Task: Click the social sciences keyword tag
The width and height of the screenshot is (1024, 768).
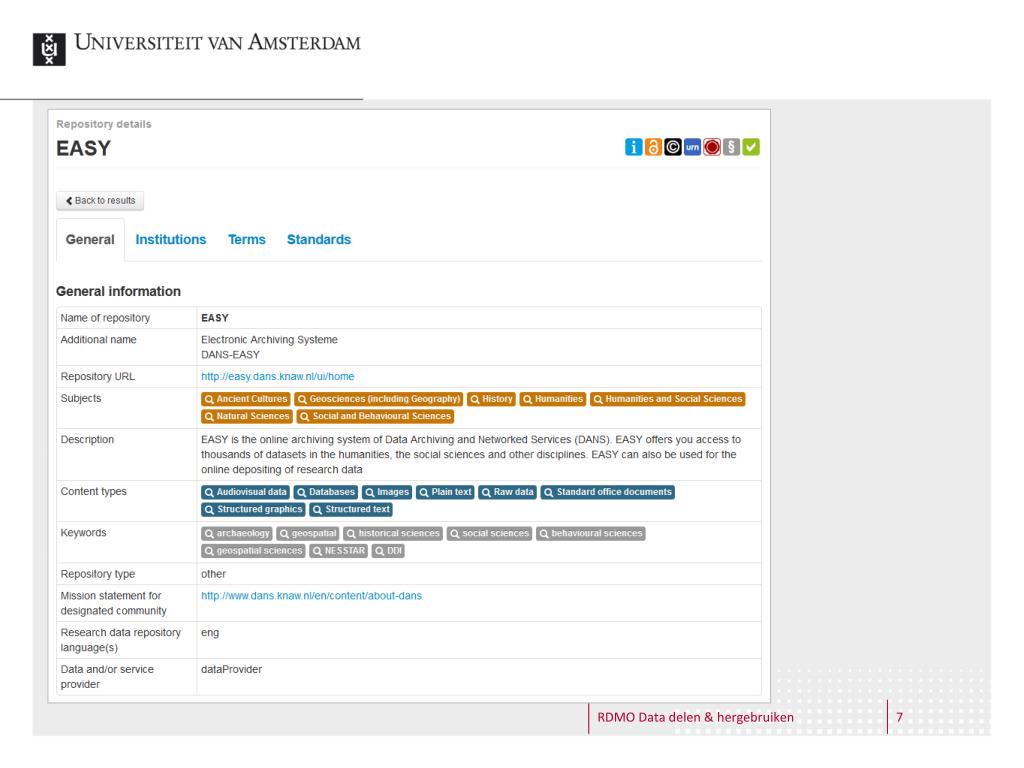Action: pyautogui.click(x=490, y=534)
